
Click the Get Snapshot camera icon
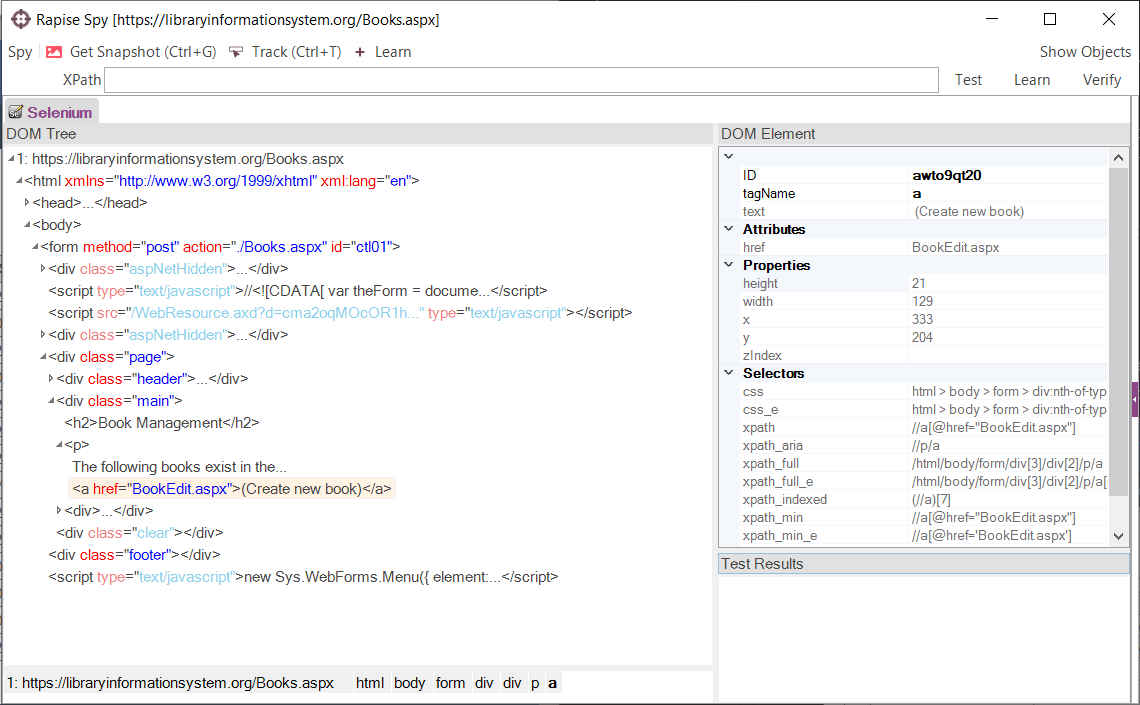(54, 52)
